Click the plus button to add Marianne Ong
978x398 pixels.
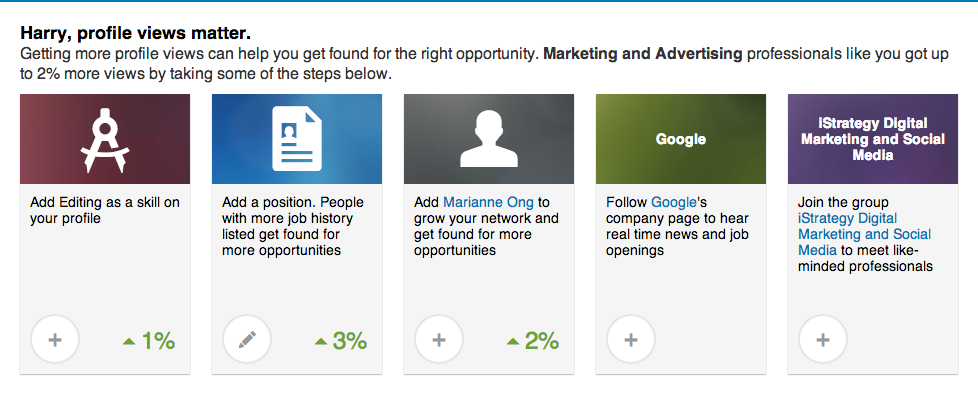pos(439,340)
